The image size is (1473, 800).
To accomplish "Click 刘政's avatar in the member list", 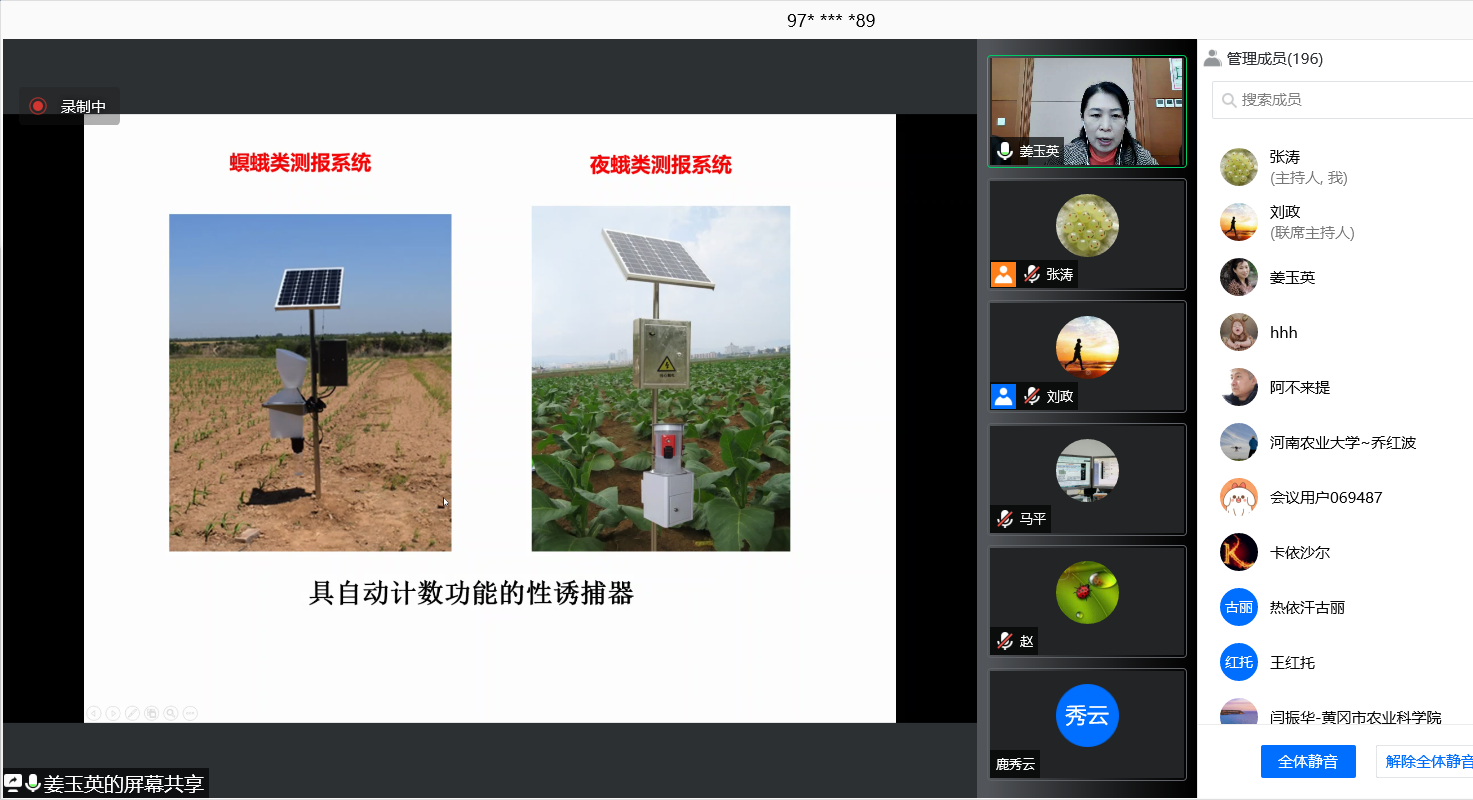I will (1239, 222).
